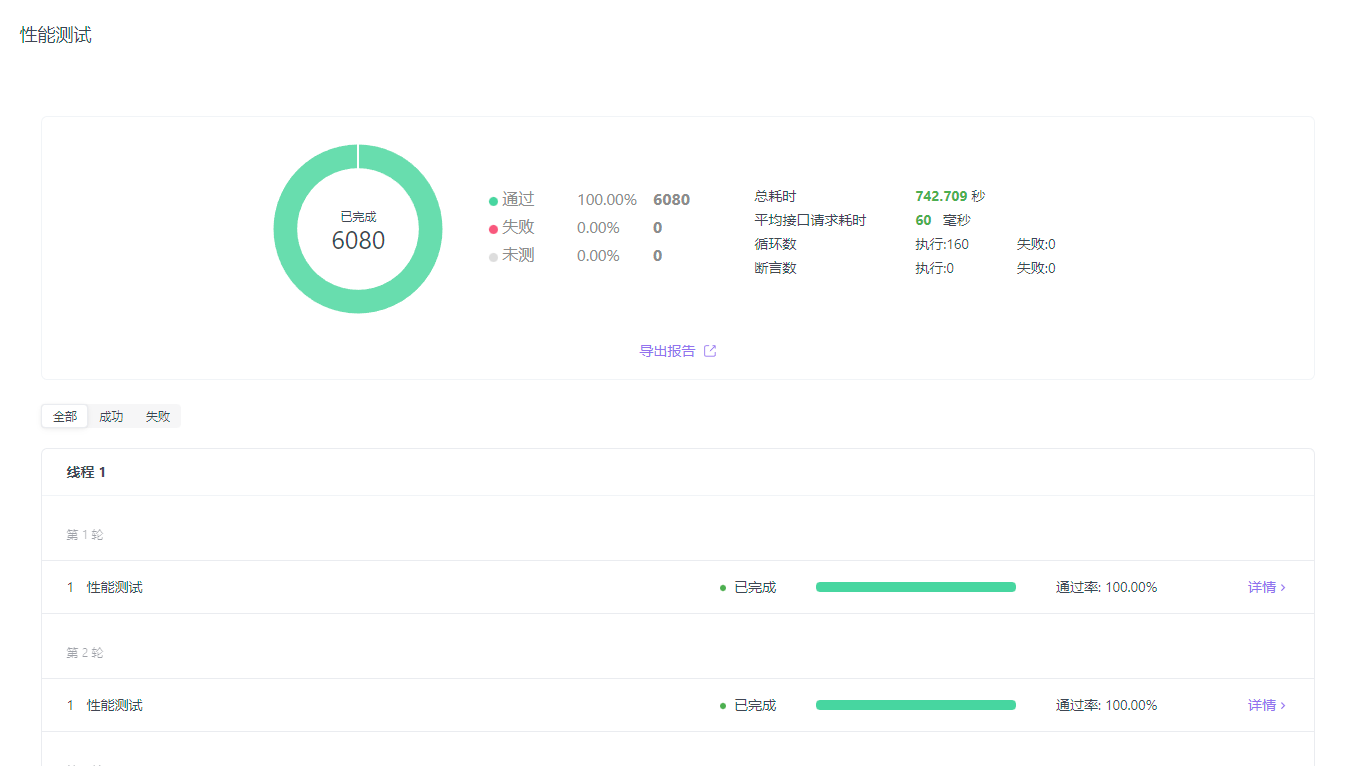This screenshot has width=1349, height=766.
Task: Click the 6080 number inside the donut chart
Action: coord(358,241)
